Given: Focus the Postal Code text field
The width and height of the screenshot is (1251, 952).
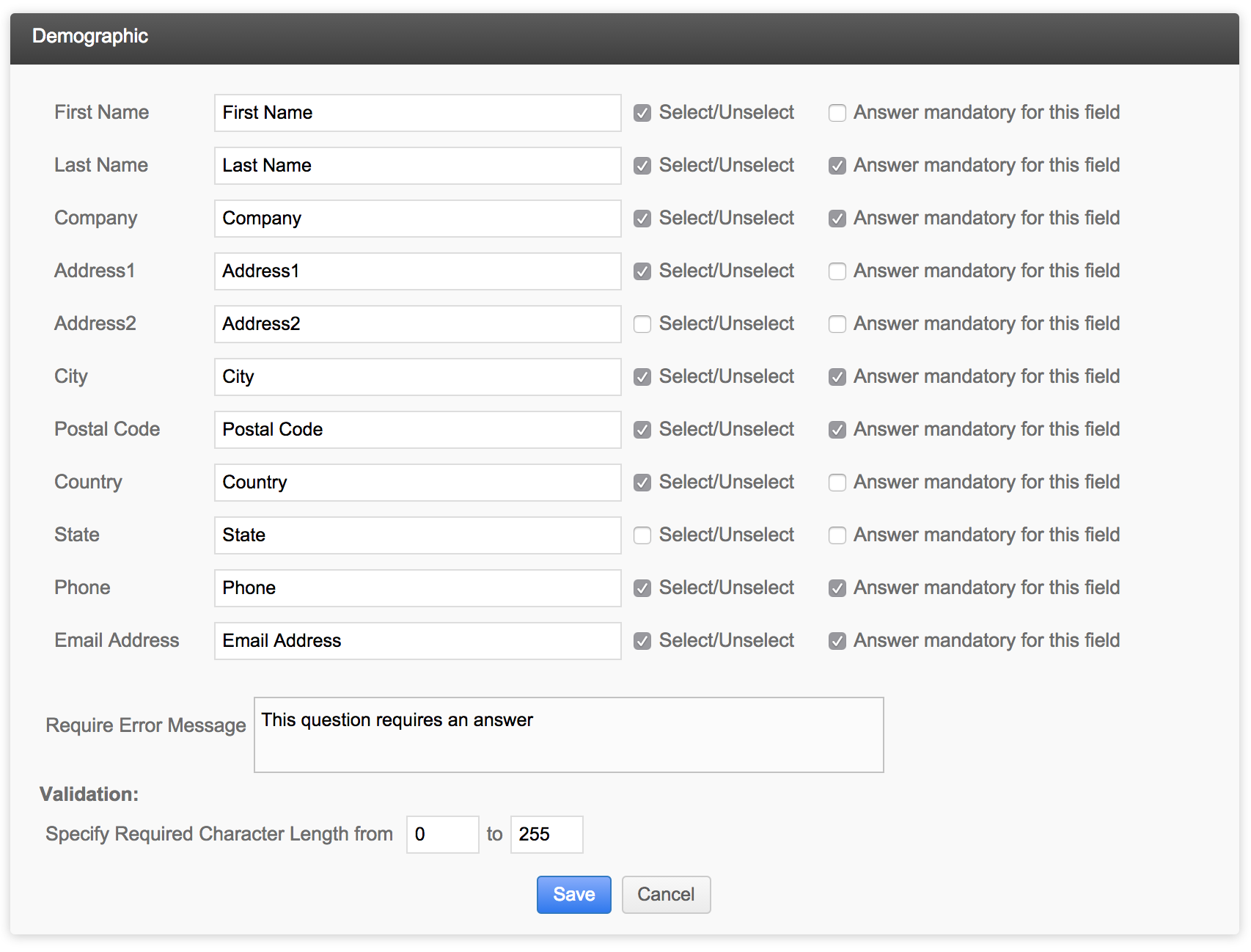Looking at the screenshot, I should coord(418,430).
